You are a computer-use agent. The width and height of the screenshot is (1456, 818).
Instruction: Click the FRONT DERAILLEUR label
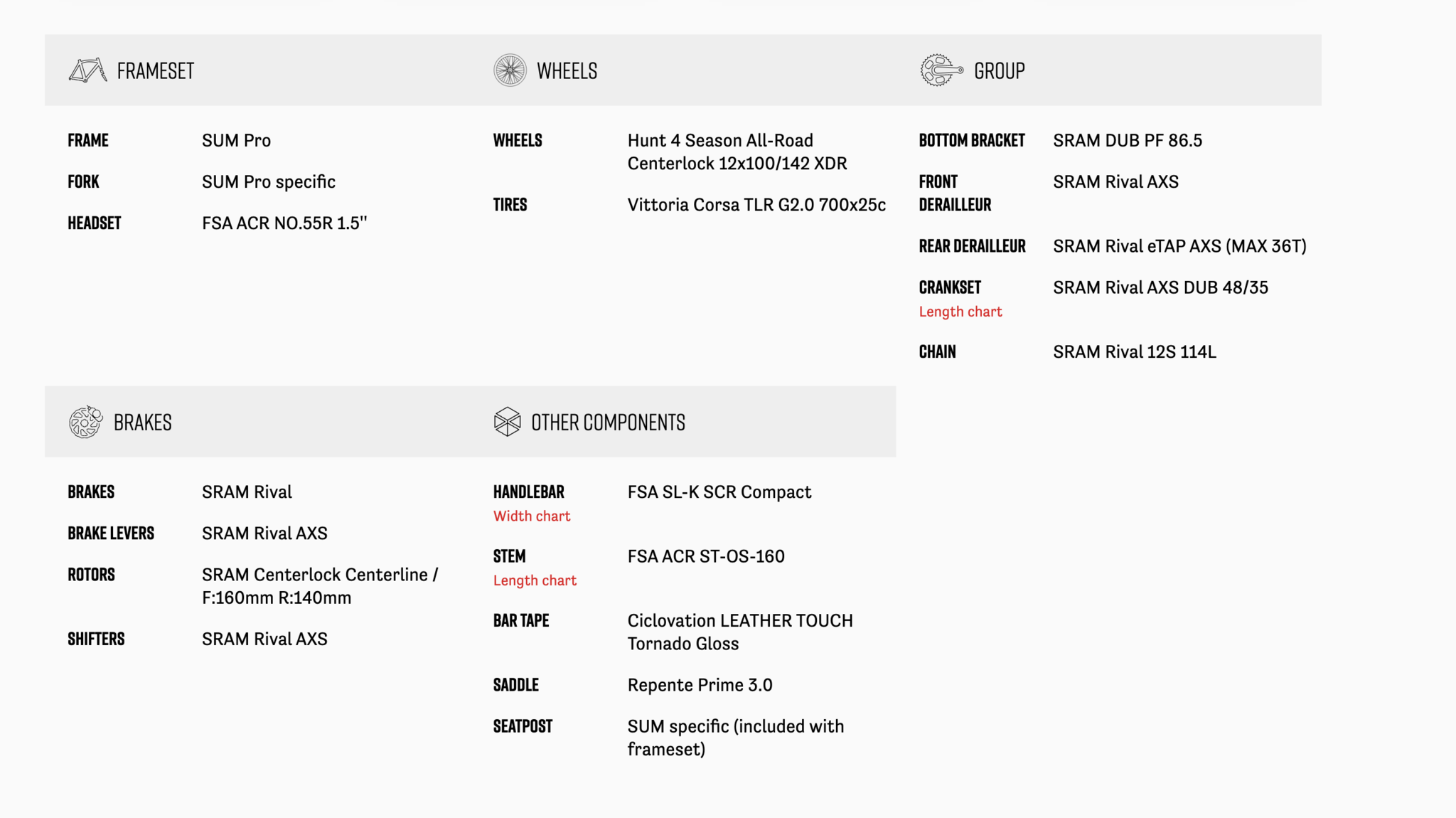click(955, 193)
